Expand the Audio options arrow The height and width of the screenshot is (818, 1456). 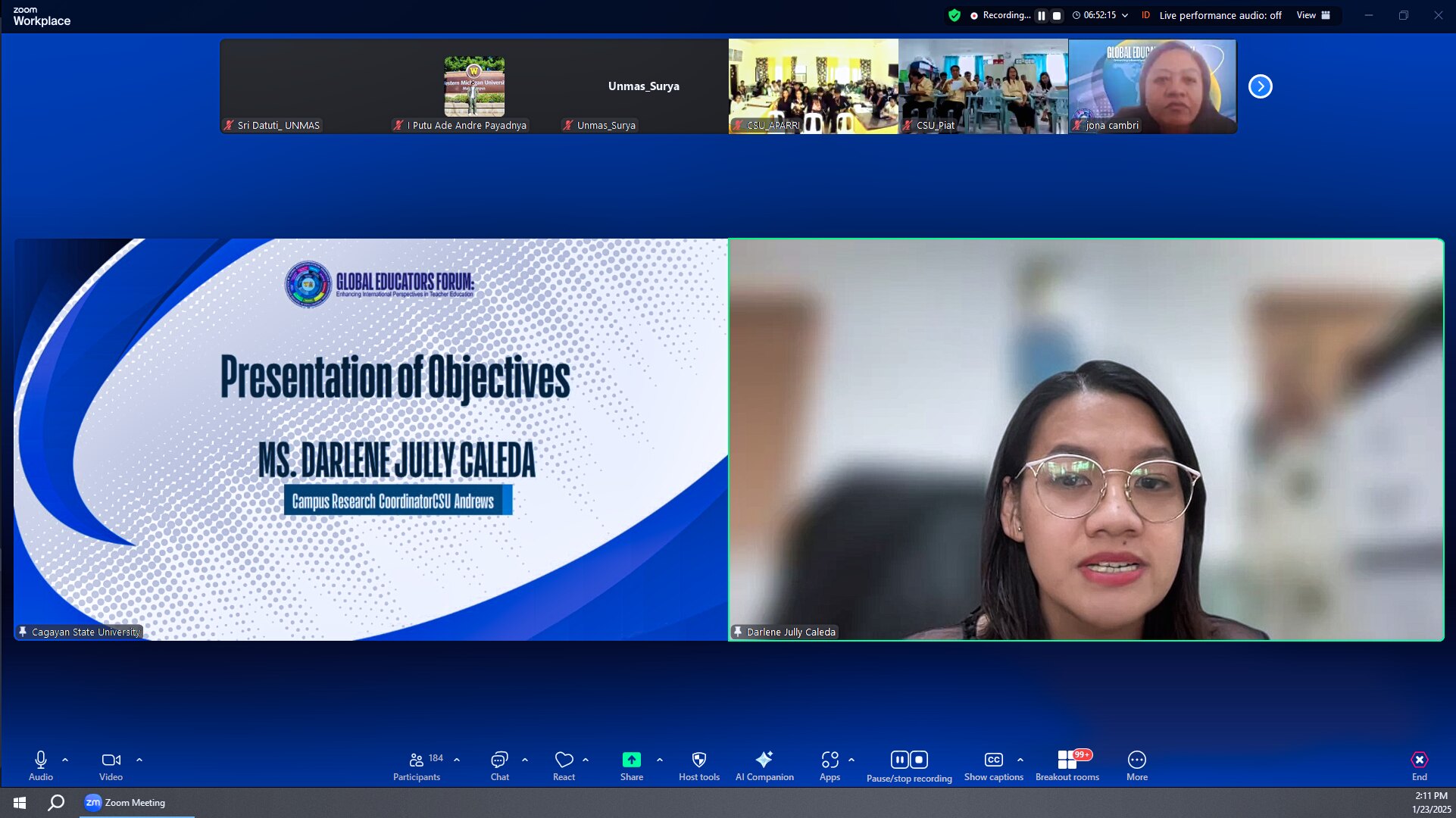(x=65, y=760)
